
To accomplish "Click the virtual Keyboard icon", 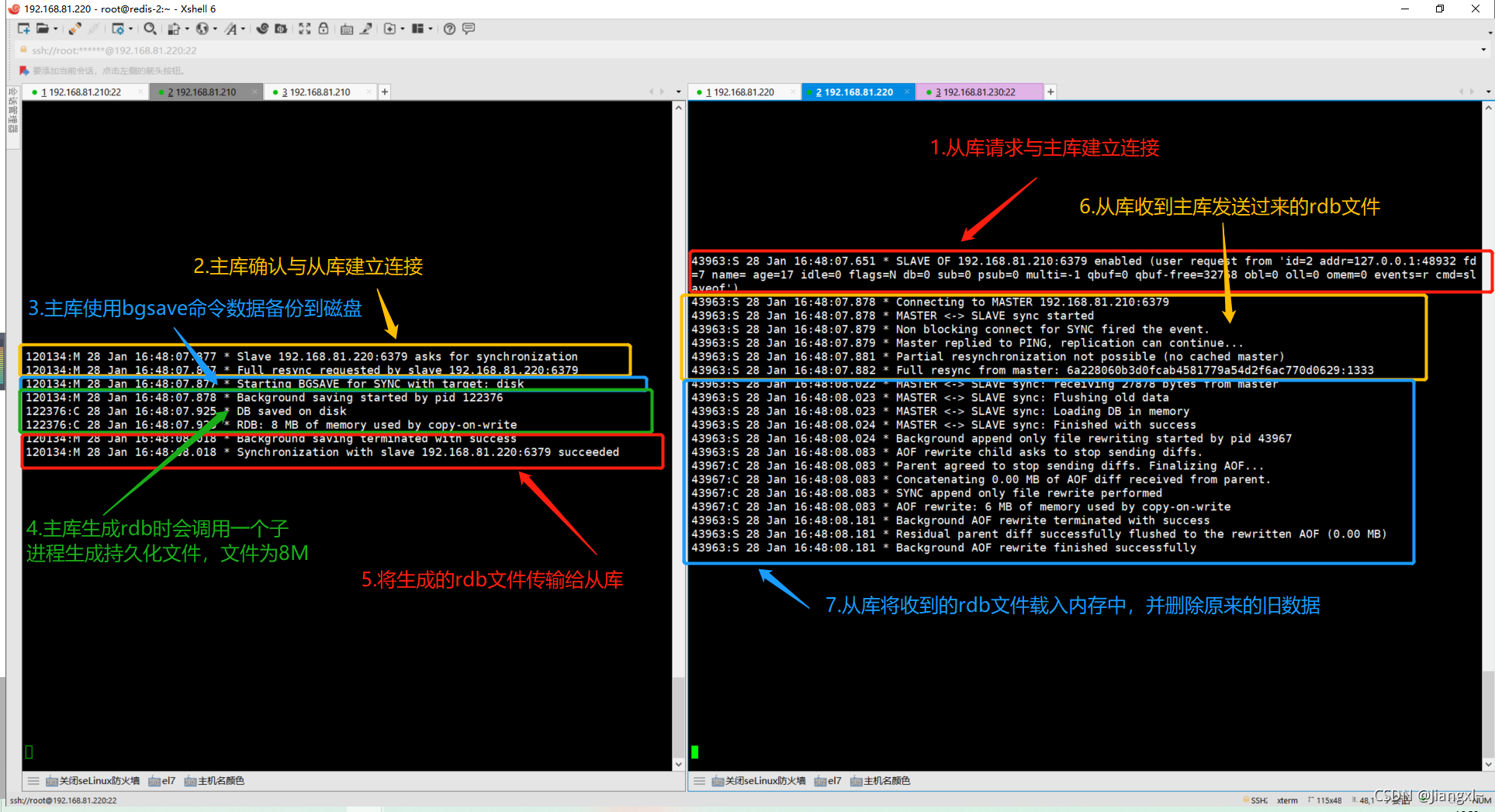I will [x=347, y=29].
